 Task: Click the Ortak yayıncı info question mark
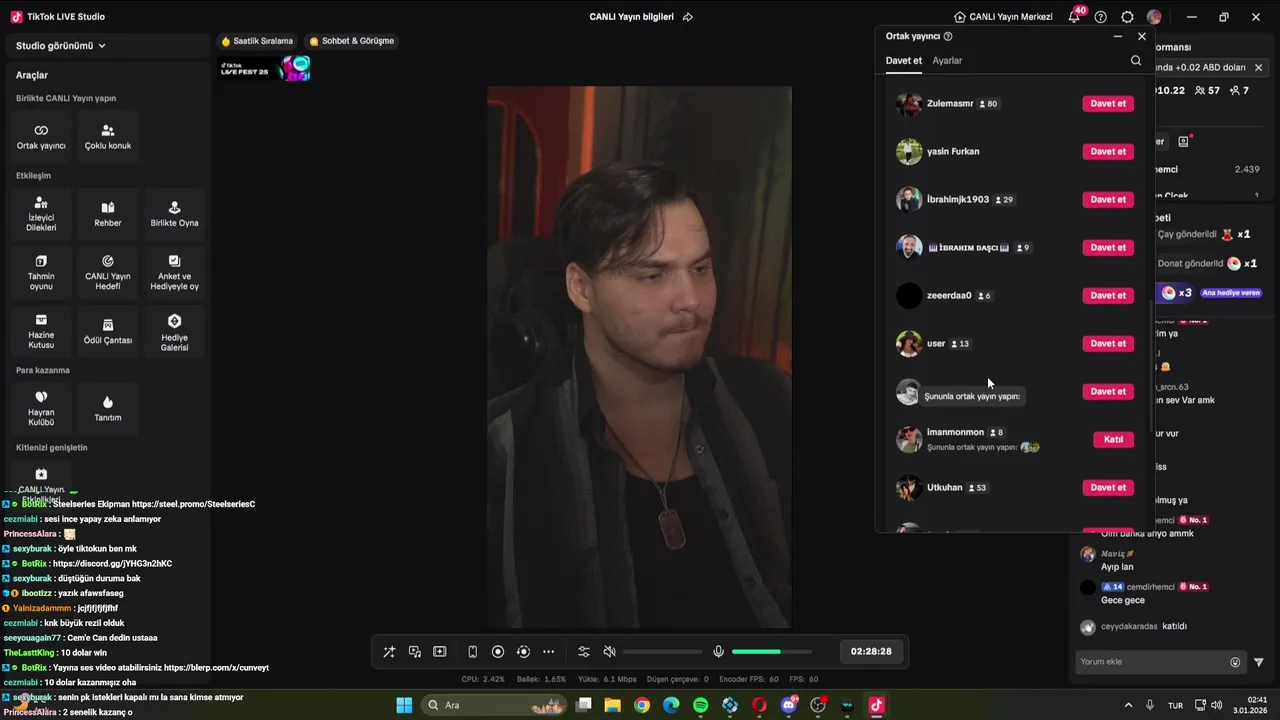point(948,36)
